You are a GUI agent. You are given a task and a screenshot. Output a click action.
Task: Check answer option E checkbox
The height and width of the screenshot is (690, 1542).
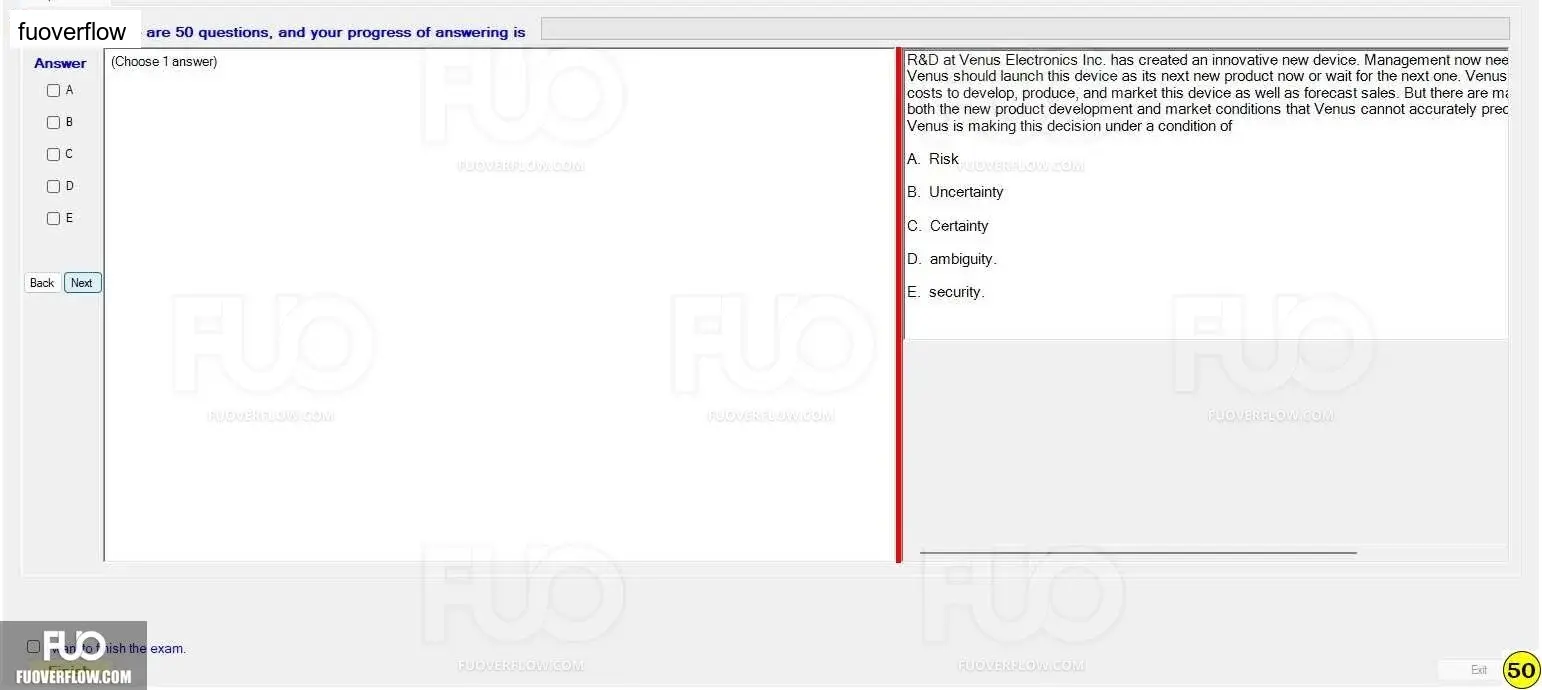coord(54,218)
